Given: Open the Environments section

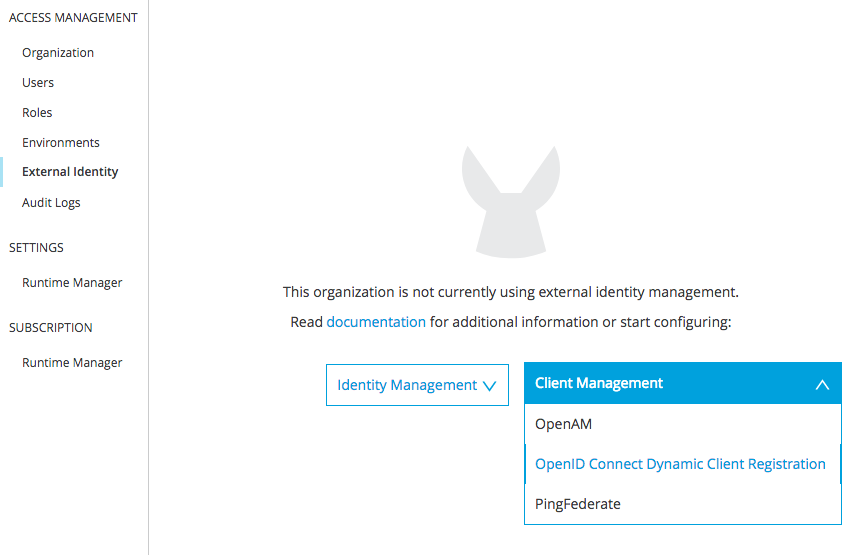Looking at the screenshot, I should coord(61,143).
